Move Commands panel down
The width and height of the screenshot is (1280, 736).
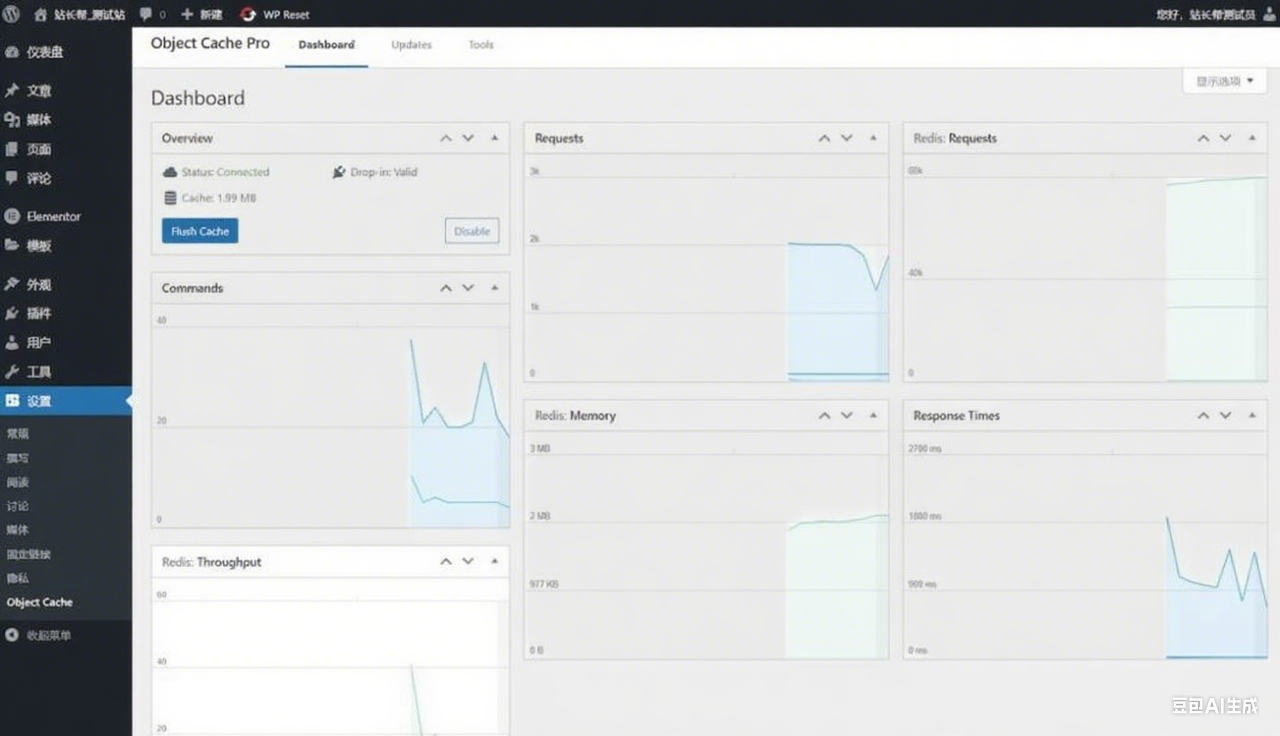(x=468, y=288)
